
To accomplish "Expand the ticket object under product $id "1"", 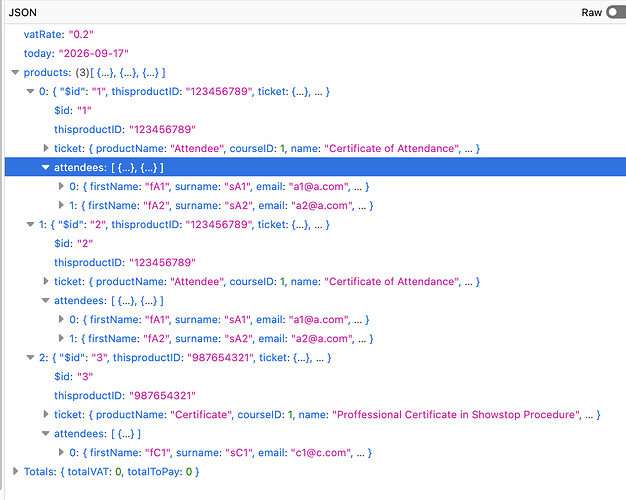I will pos(46,148).
